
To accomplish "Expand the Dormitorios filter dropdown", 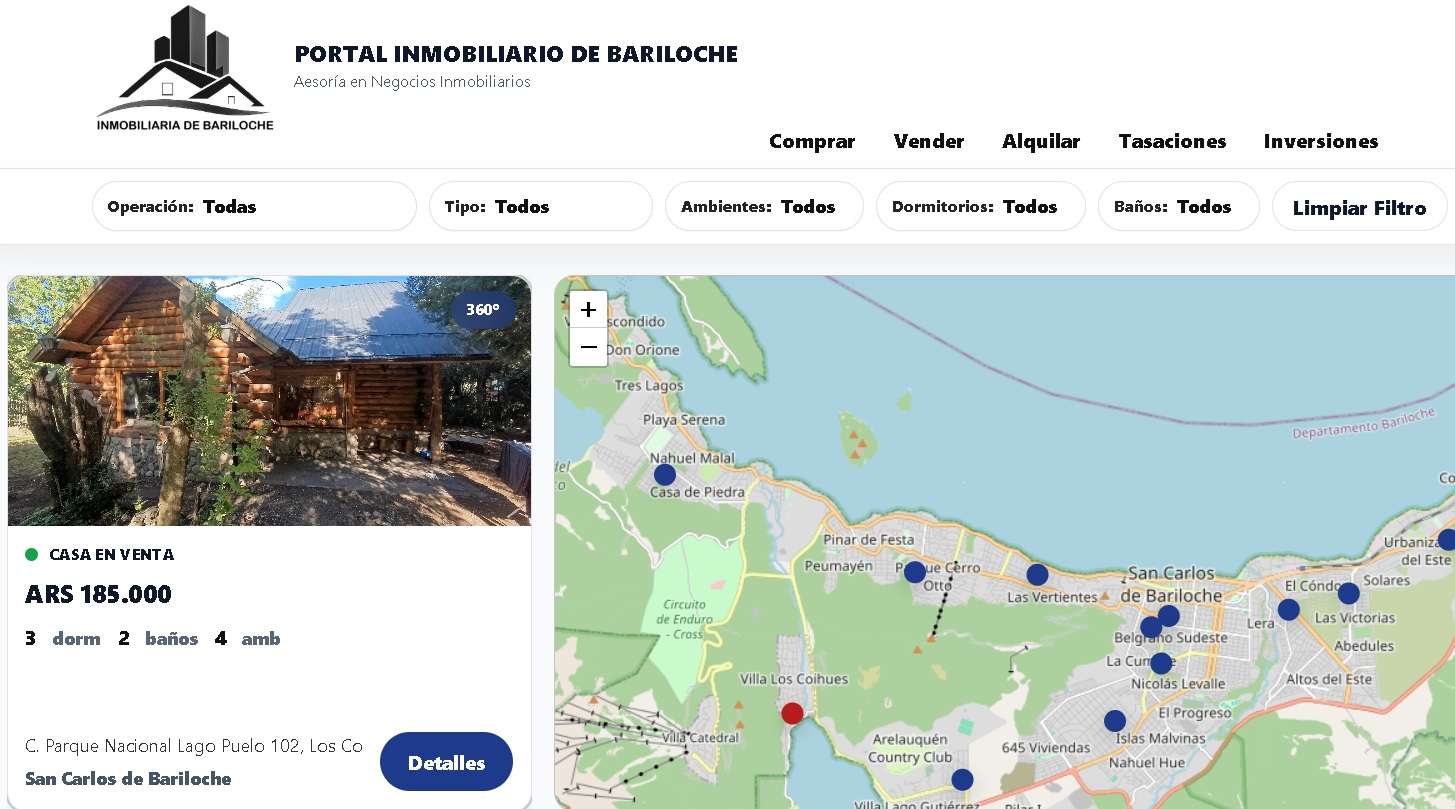I will (x=980, y=207).
